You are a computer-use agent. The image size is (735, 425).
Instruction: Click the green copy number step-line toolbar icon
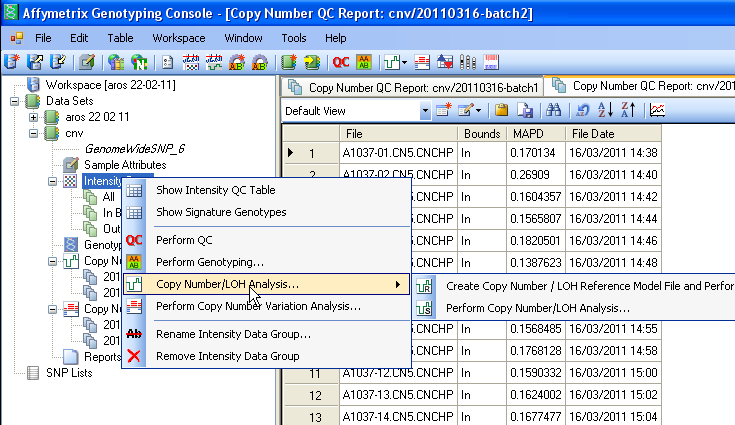tap(391, 62)
